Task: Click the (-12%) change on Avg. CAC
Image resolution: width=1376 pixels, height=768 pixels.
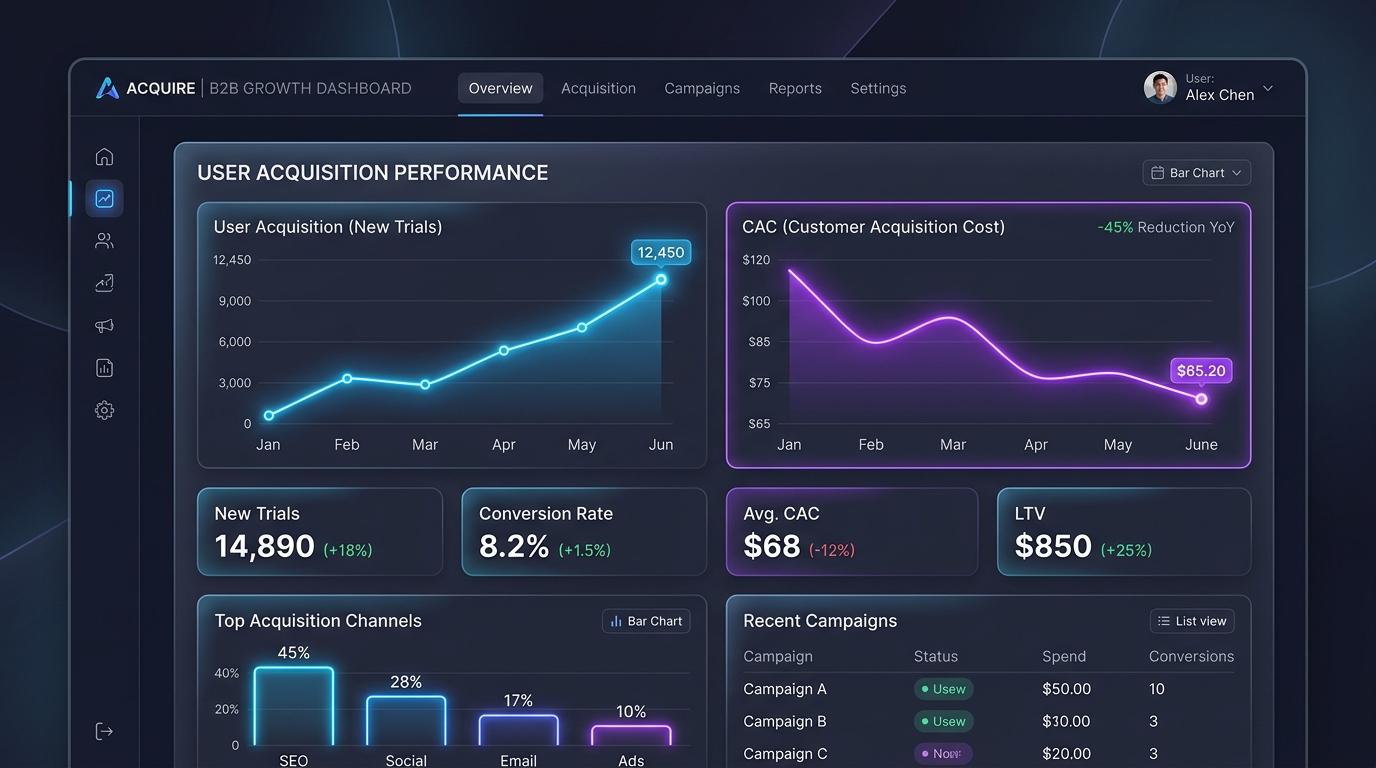Action: click(x=832, y=550)
